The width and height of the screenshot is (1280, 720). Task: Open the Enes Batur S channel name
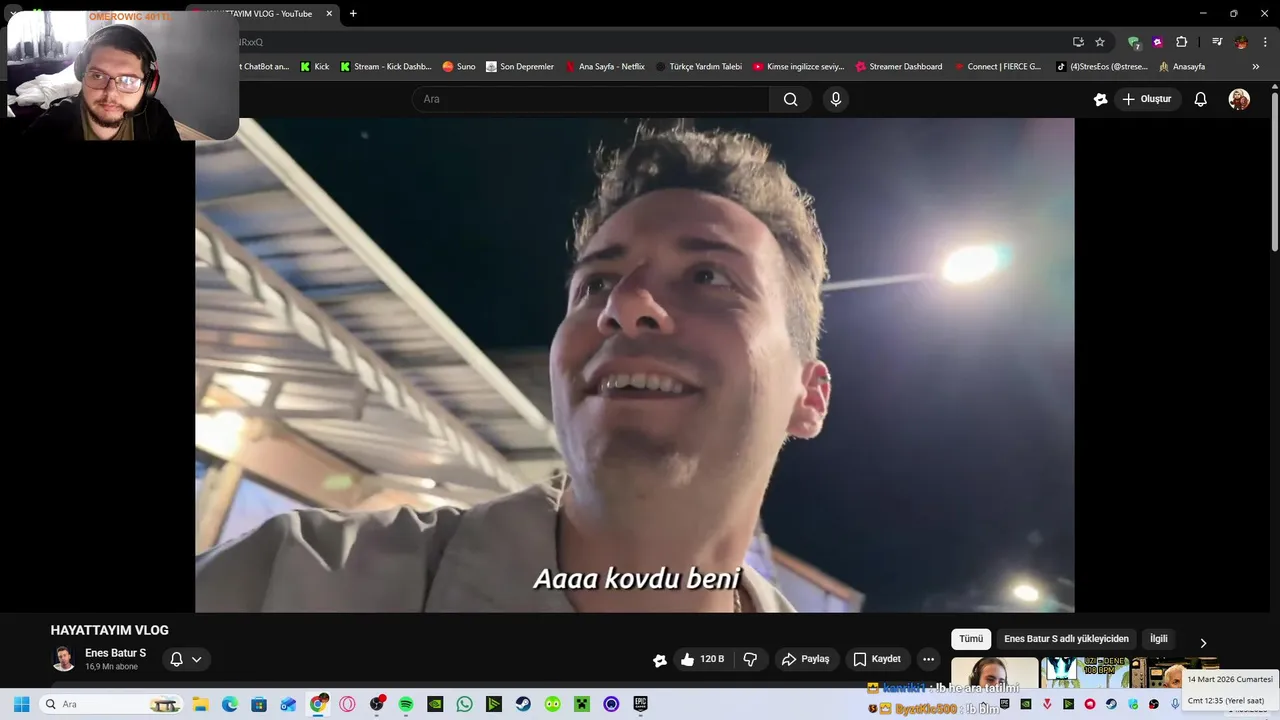click(115, 653)
